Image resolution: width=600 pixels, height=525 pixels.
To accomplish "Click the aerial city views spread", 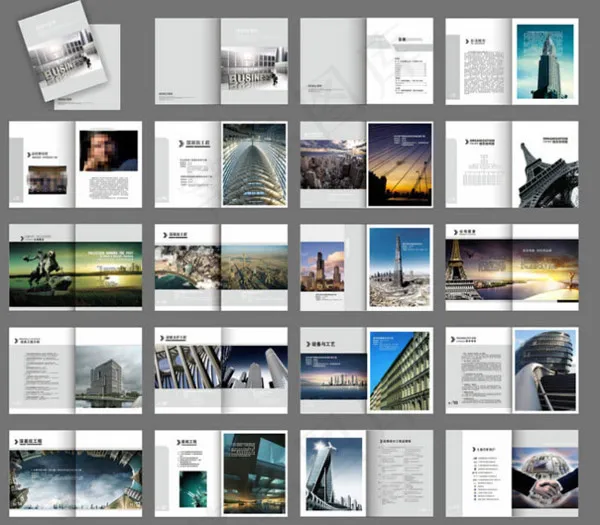I will (x=221, y=265).
